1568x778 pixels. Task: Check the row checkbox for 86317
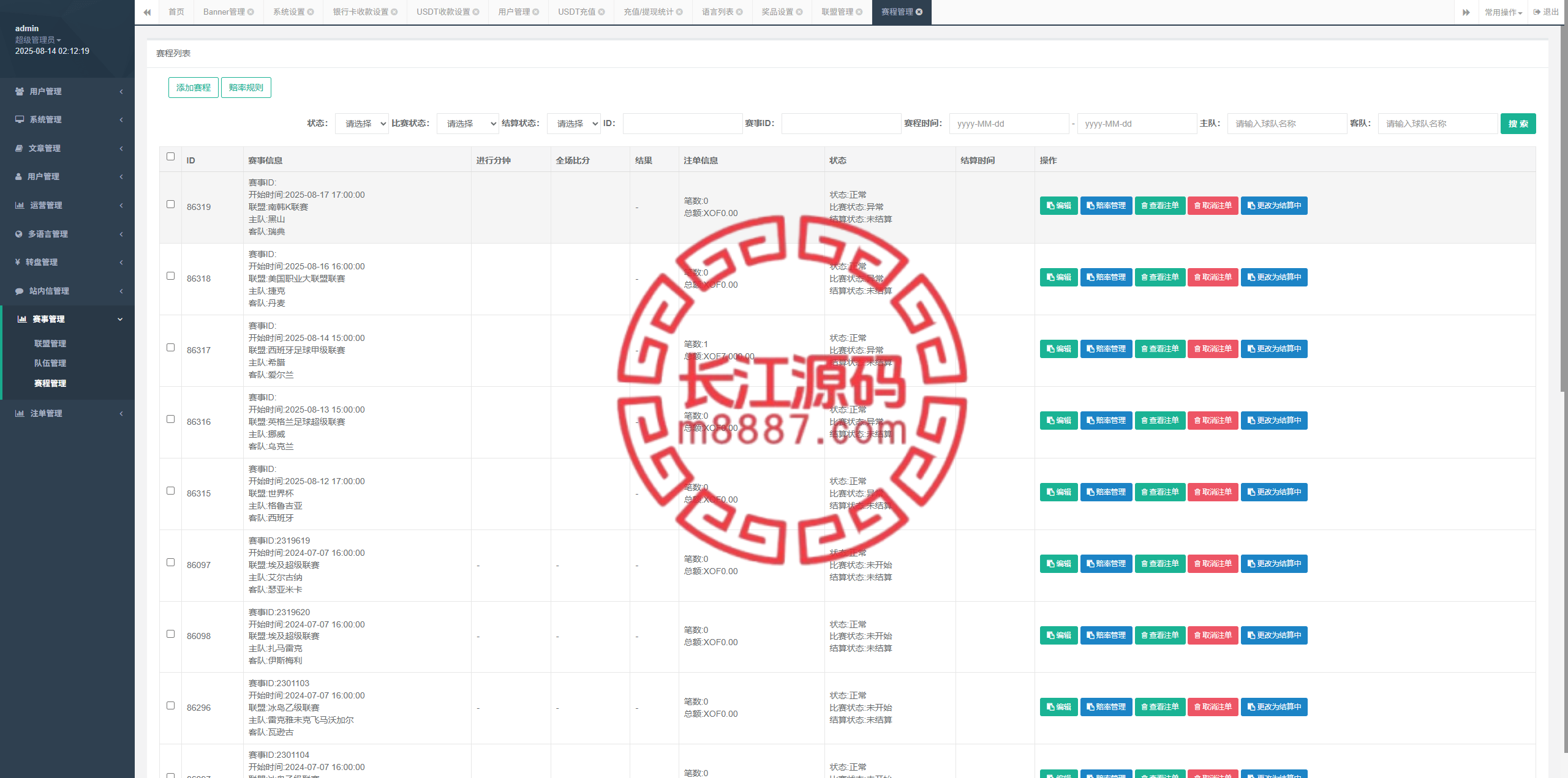click(x=170, y=348)
